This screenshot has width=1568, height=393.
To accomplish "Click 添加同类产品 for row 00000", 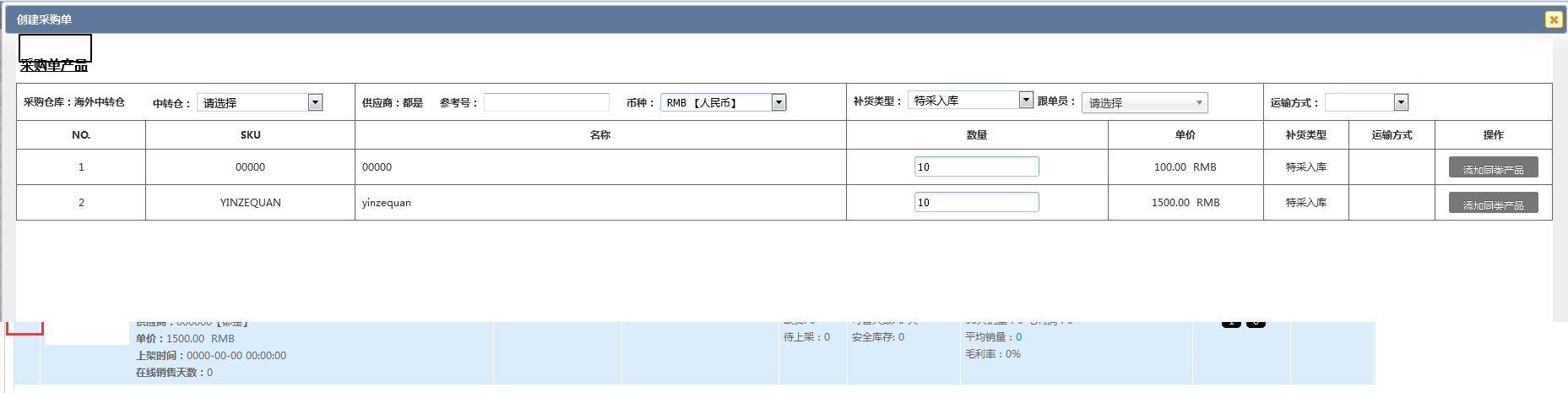I will pyautogui.click(x=1493, y=167).
